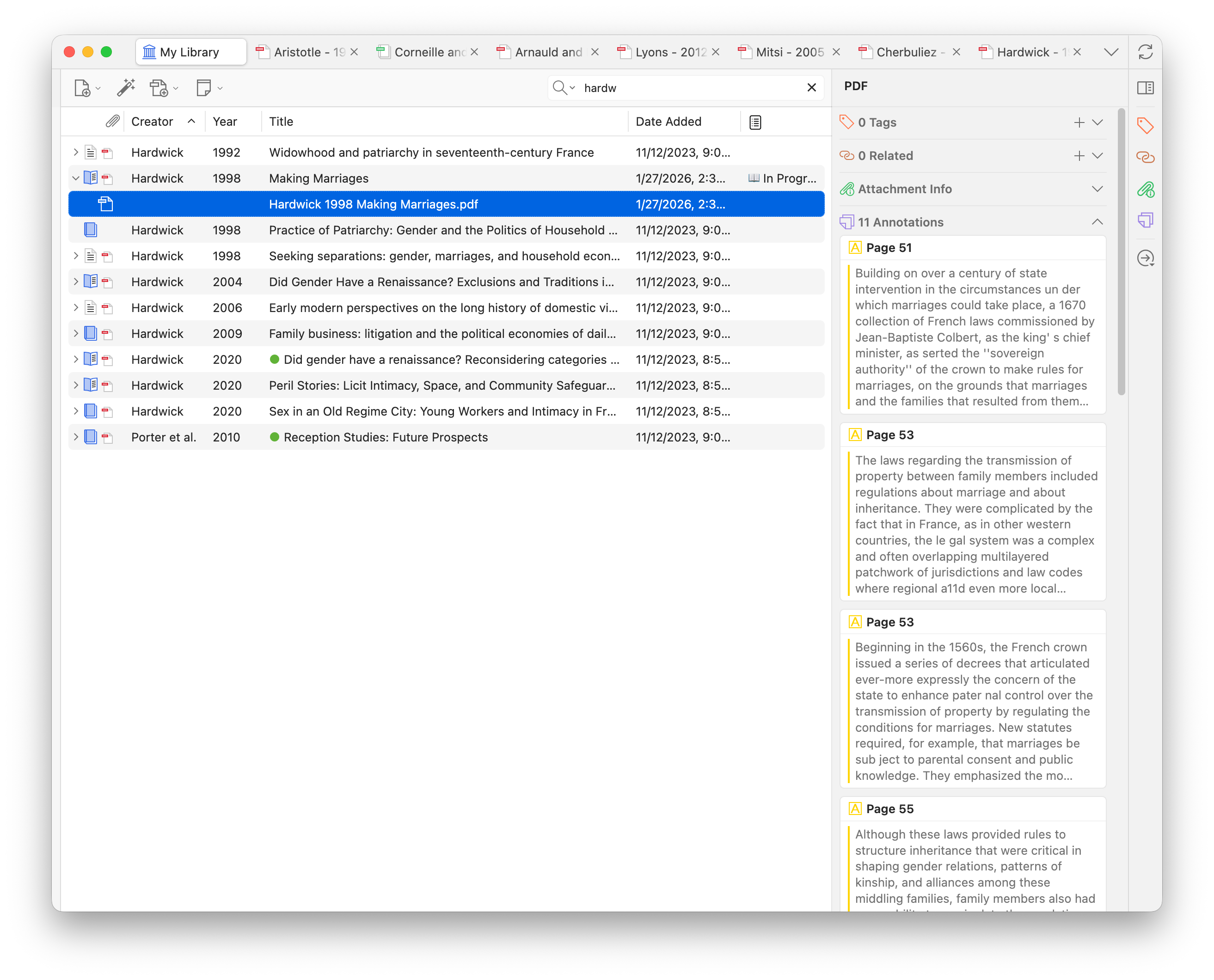Jump to Annotations via side navigation icon

(x=1145, y=220)
